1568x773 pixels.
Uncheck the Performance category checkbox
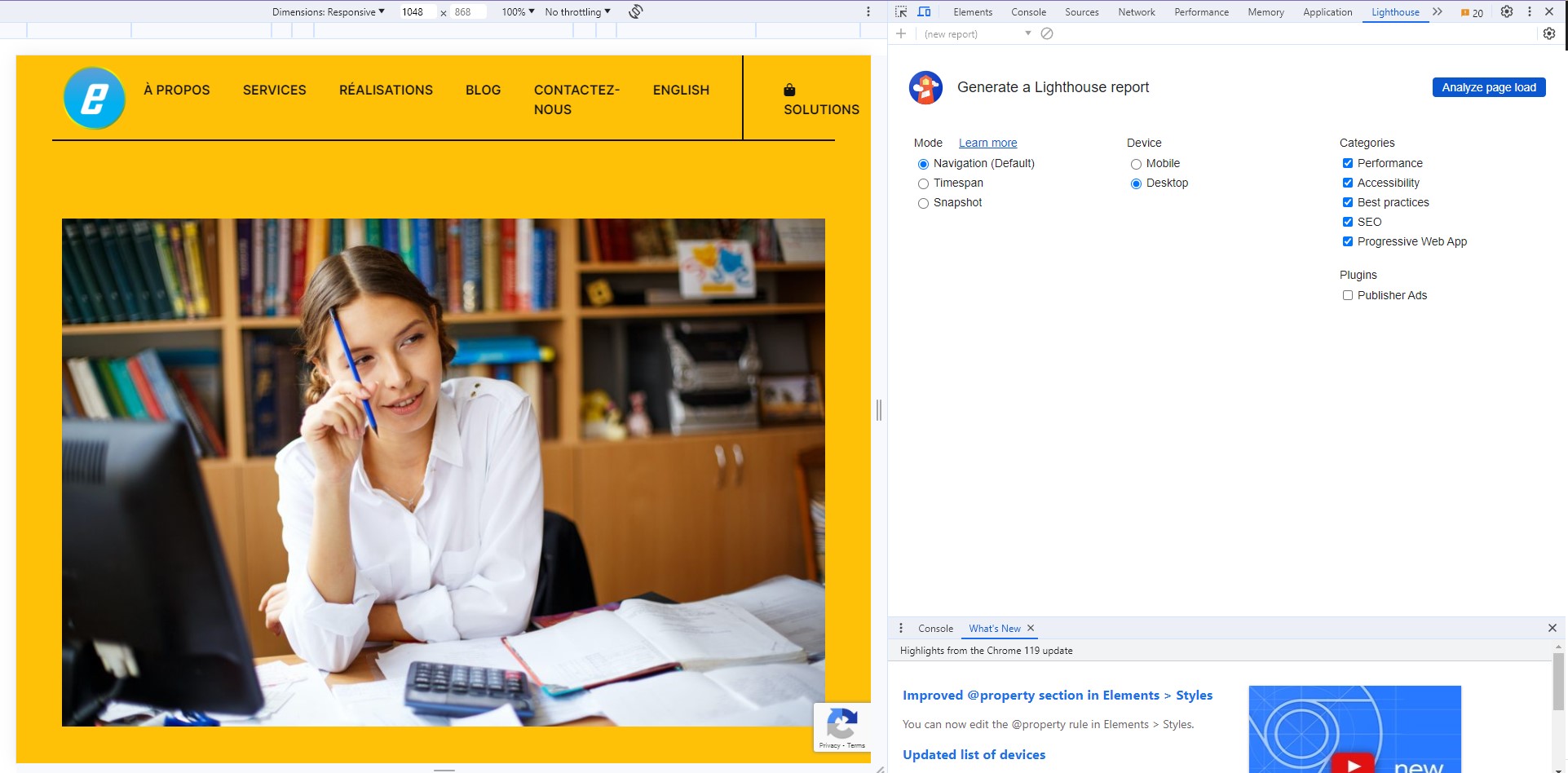click(x=1348, y=163)
